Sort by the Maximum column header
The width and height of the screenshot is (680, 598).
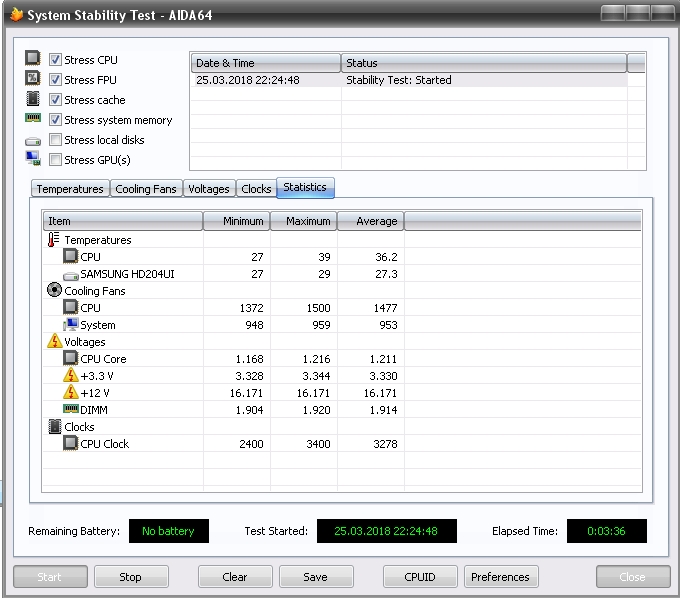[x=304, y=221]
